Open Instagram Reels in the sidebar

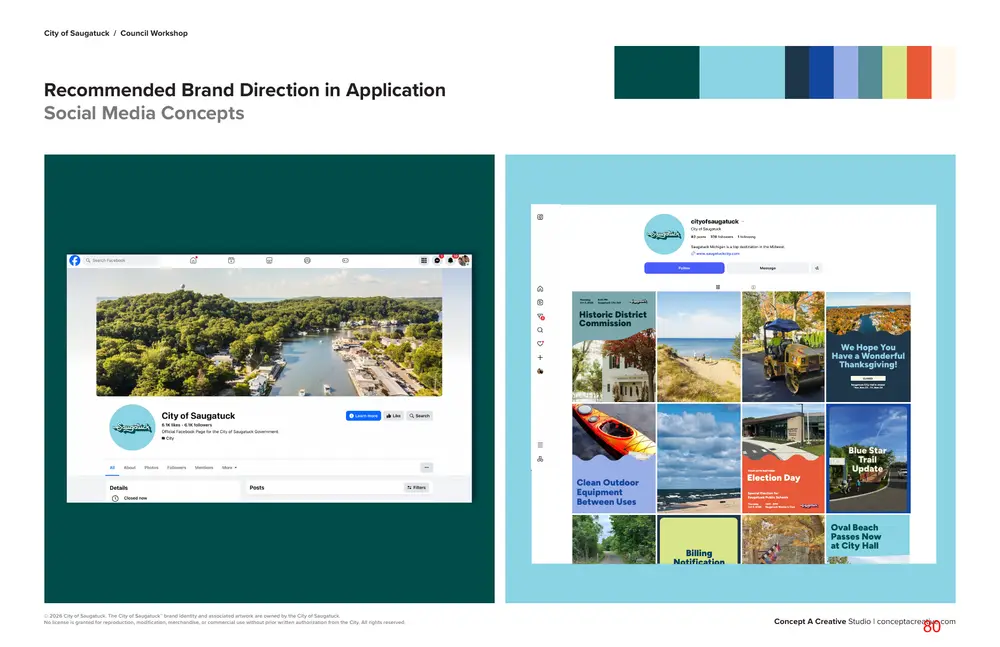tap(540, 302)
